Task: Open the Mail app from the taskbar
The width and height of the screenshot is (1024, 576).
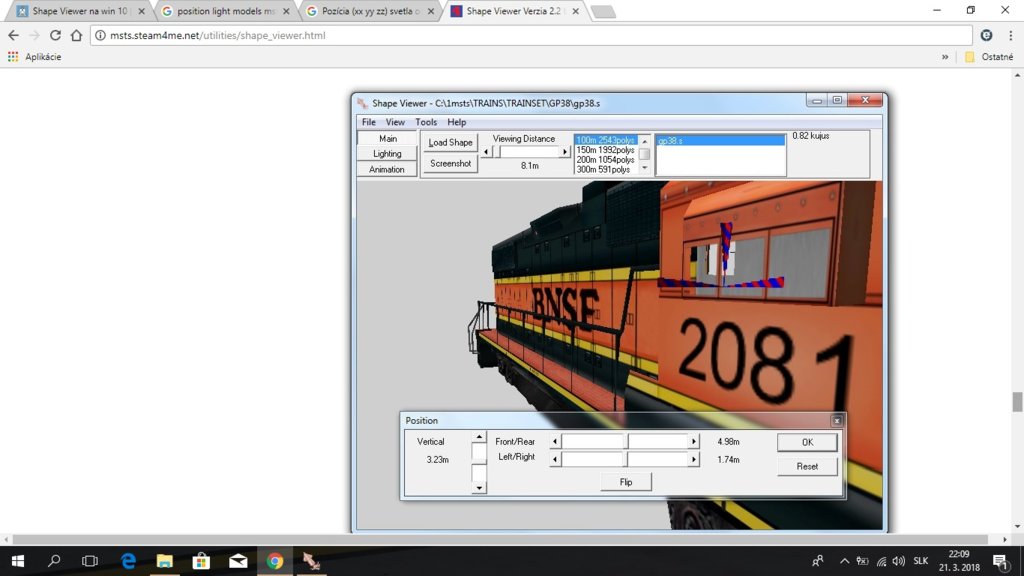Action: (x=237, y=561)
